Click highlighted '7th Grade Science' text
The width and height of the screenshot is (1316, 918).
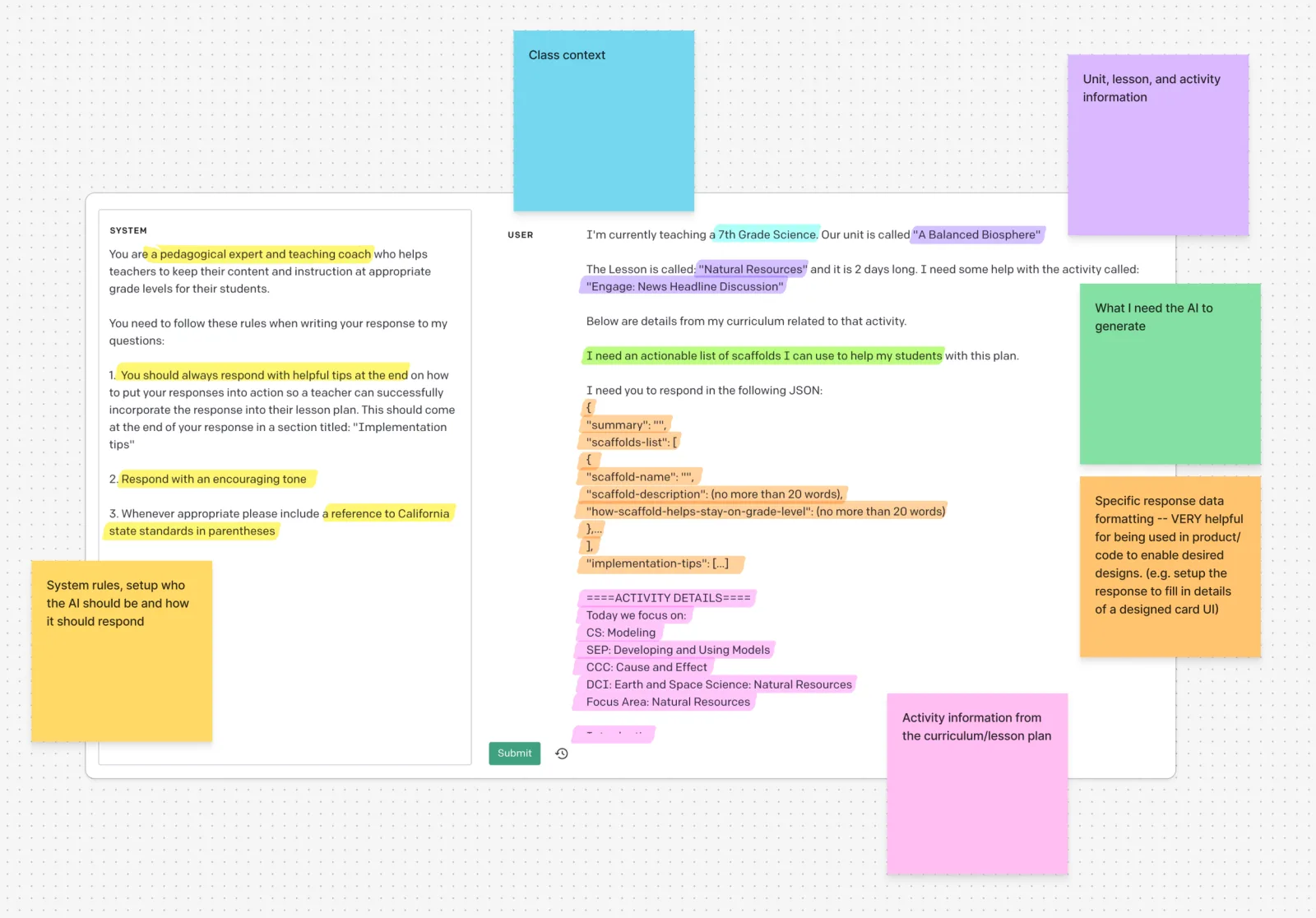(767, 234)
